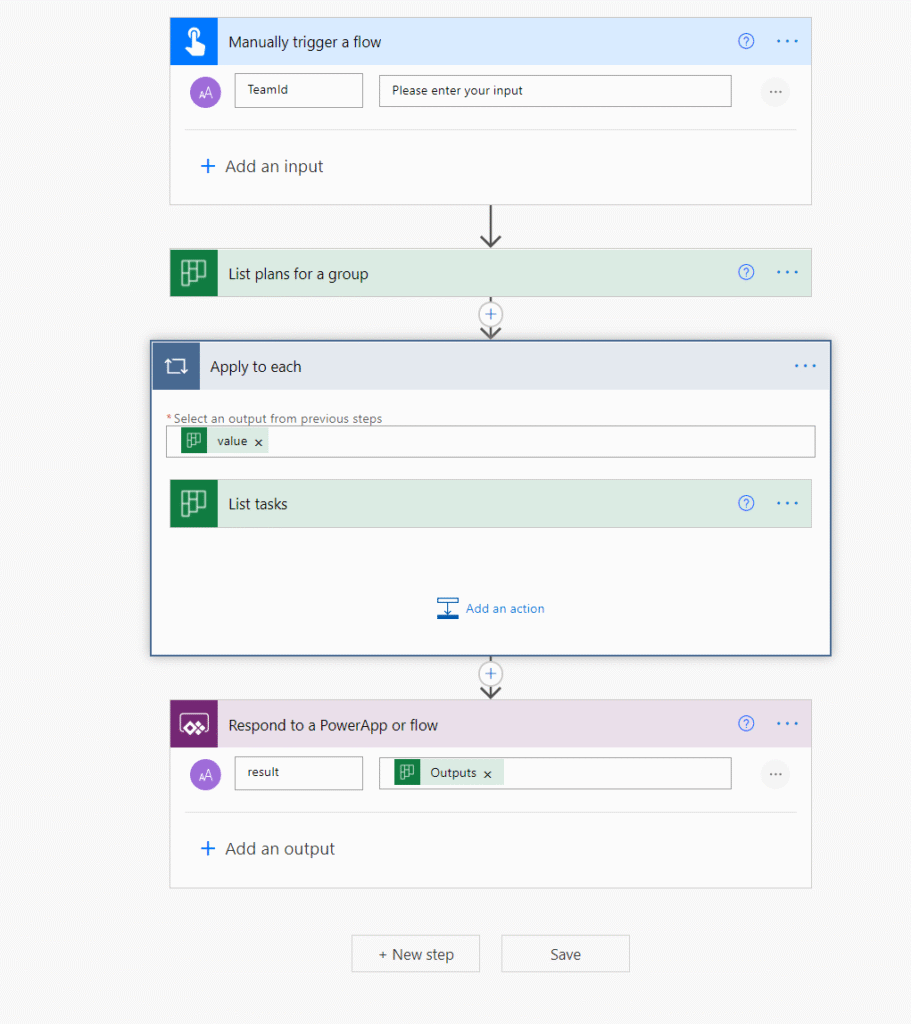Add an output to the response
This screenshot has width=911, height=1024.
[268, 848]
